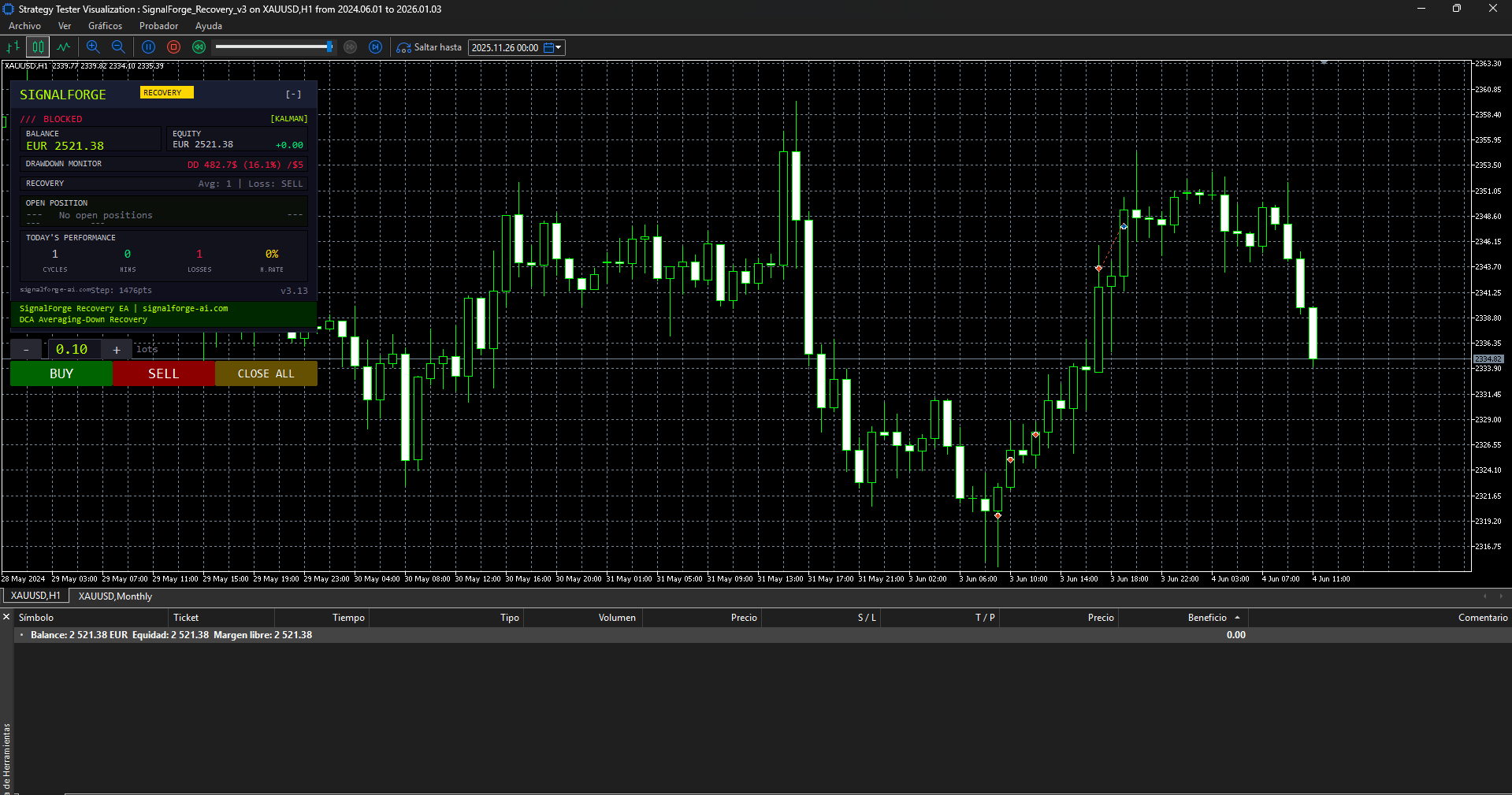Image resolution: width=1512 pixels, height=795 pixels.
Task: Select line chart display mode
Action: (x=63, y=47)
